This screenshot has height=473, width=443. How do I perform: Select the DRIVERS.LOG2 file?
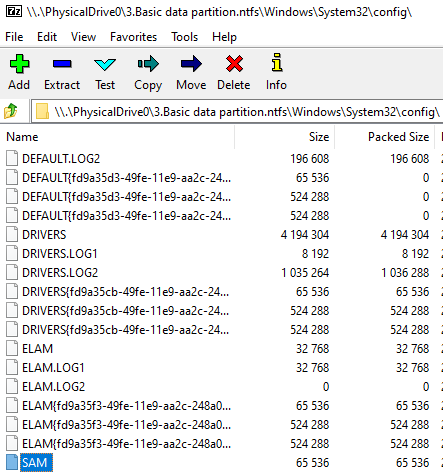tap(60, 273)
